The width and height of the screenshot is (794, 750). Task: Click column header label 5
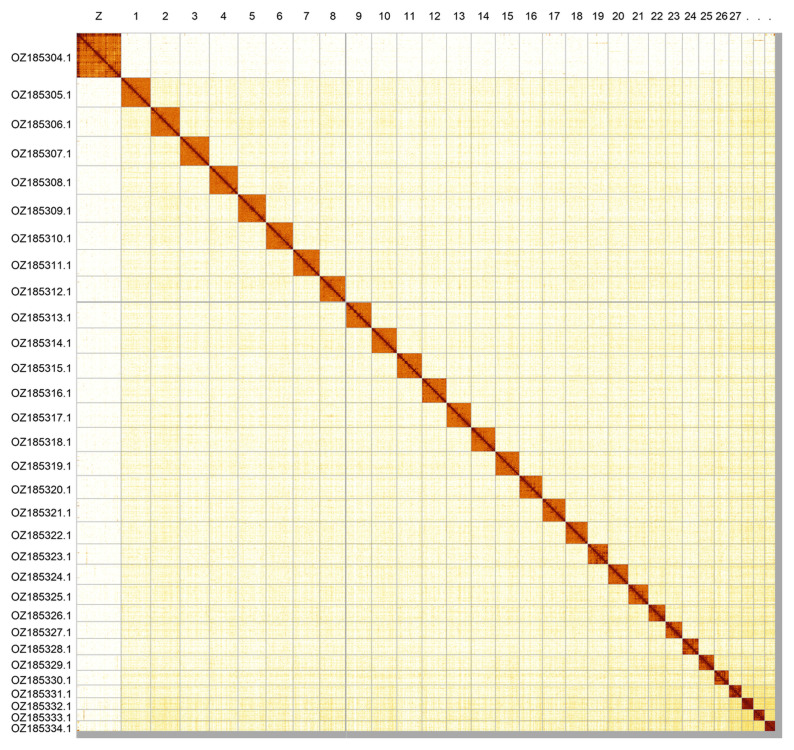(252, 17)
